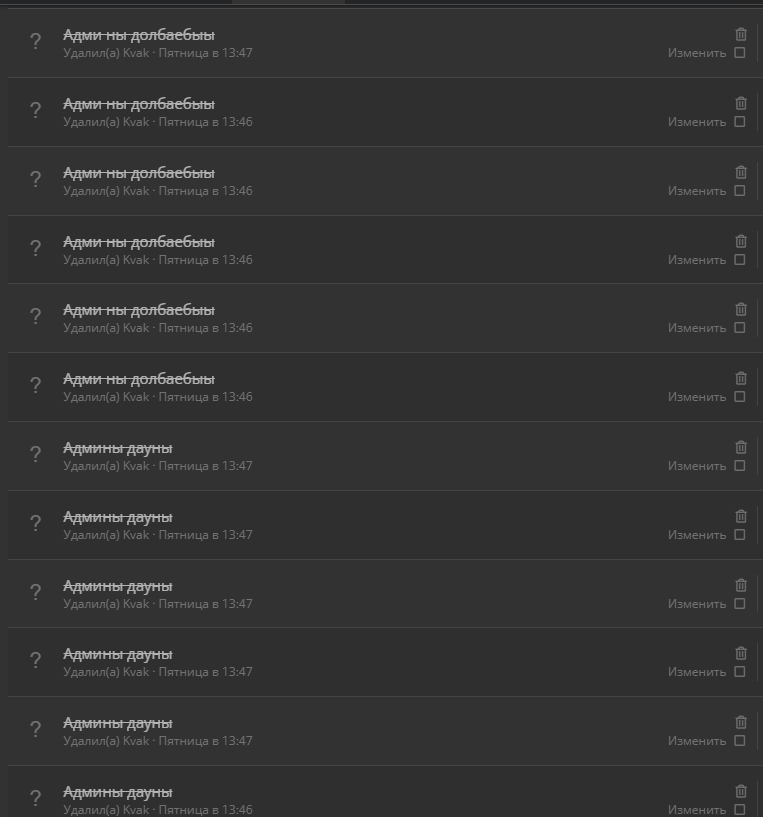Click question-mark avatar of first 'Админы дауны' entry
The width and height of the screenshot is (763, 817).
(35, 454)
